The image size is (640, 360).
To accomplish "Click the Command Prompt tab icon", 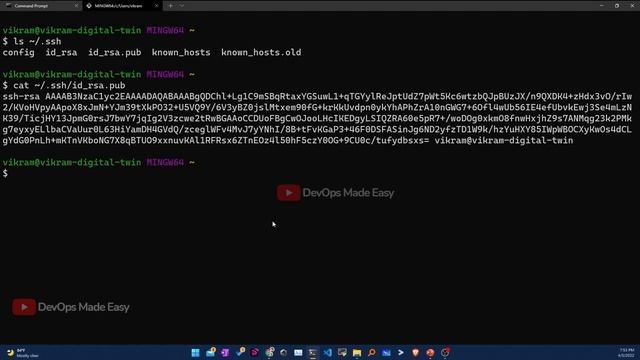I will [9, 6].
